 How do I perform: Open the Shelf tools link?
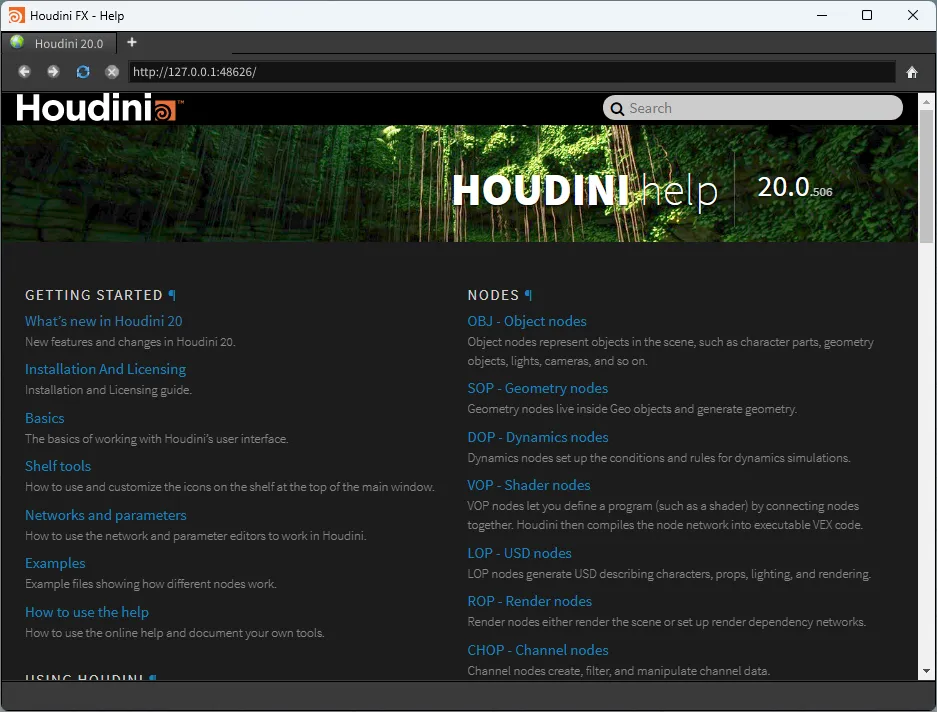click(58, 466)
